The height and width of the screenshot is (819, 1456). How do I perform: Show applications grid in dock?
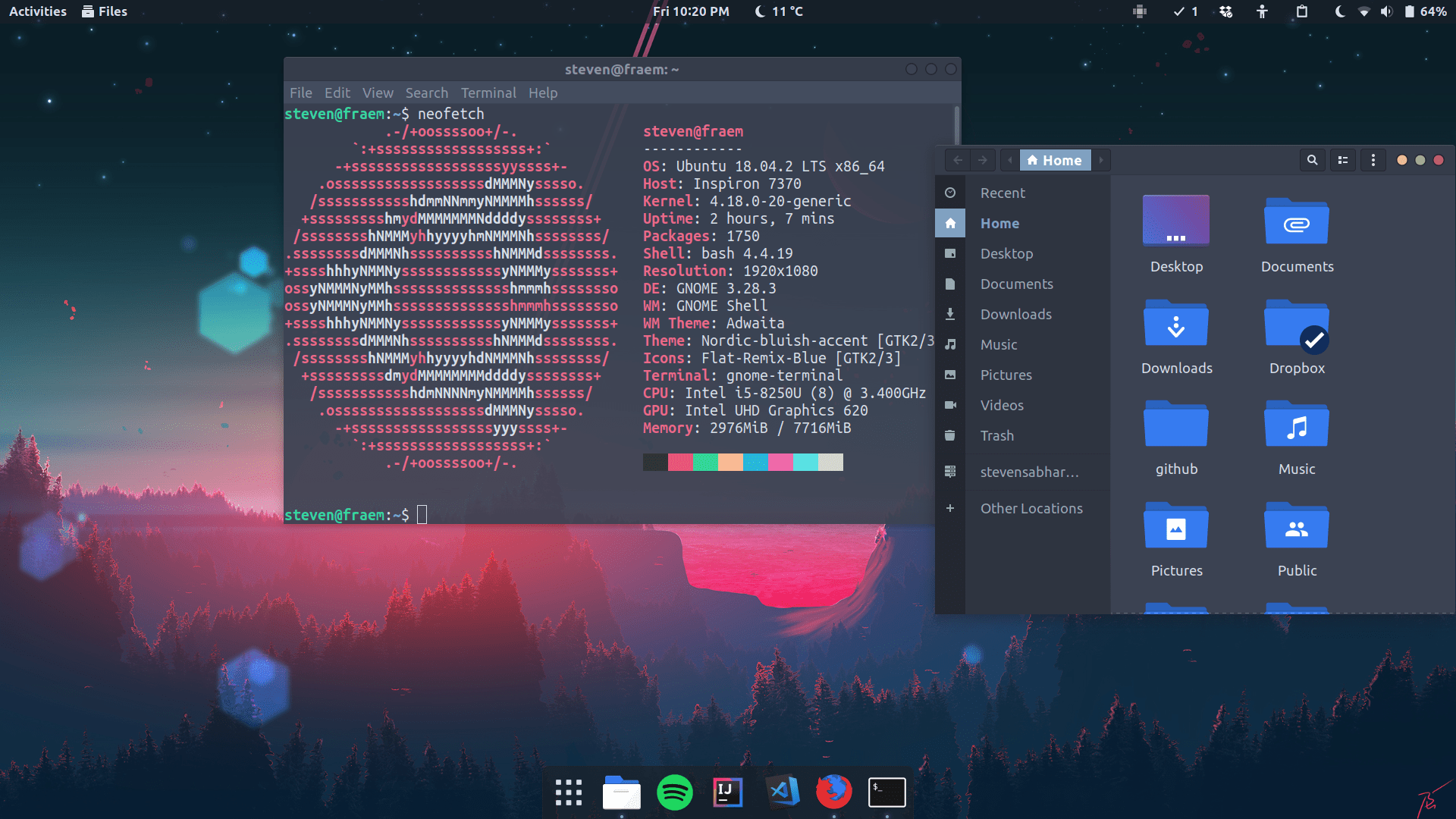tap(568, 792)
